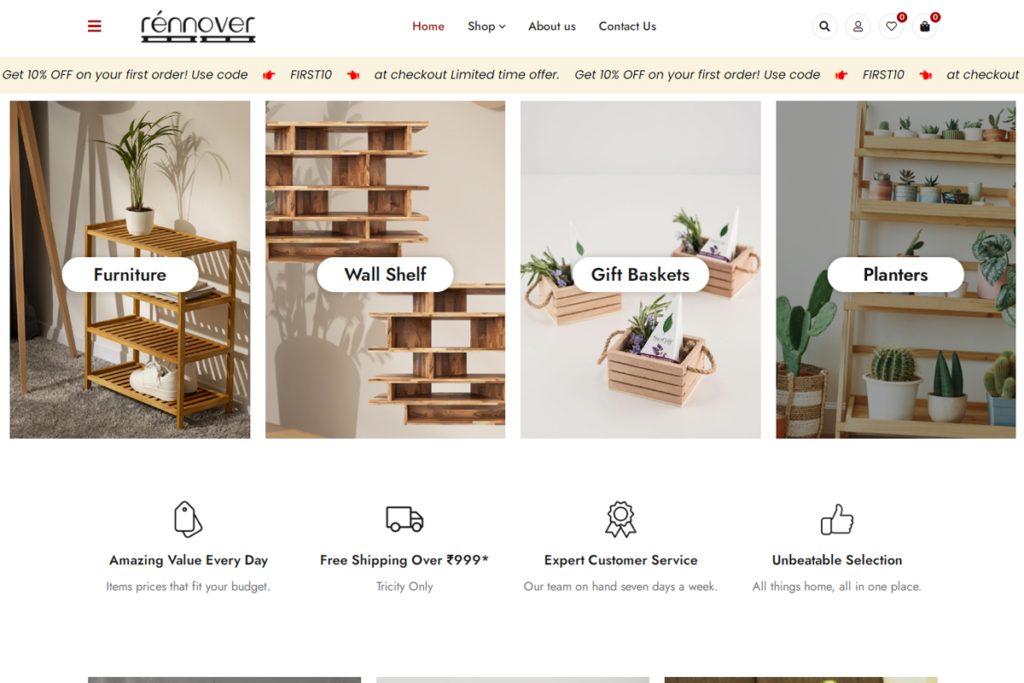Viewport: 1024px width, 683px height.
Task: Click the Expert Customer Service heading
Action: 621,560
